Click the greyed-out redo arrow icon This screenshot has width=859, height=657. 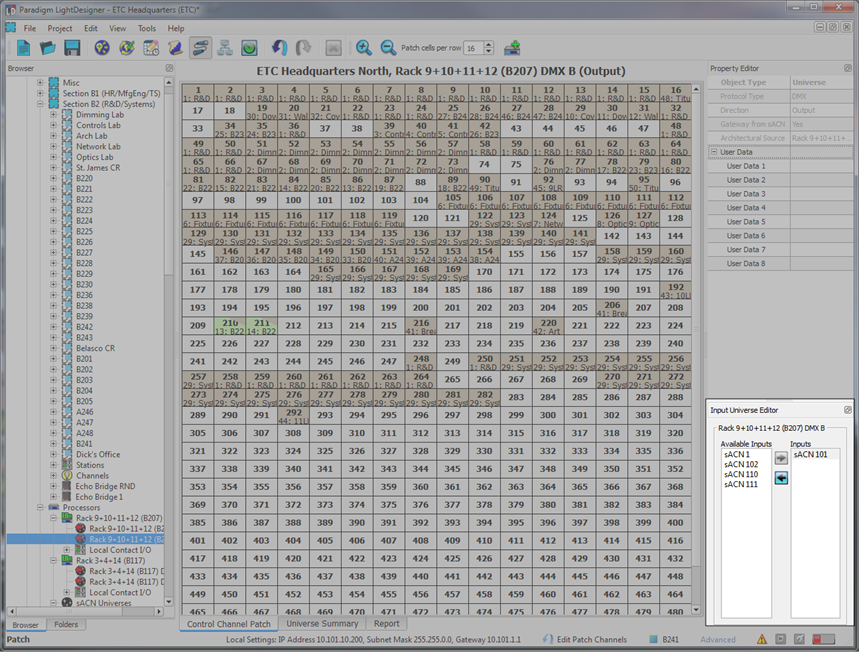pos(303,48)
